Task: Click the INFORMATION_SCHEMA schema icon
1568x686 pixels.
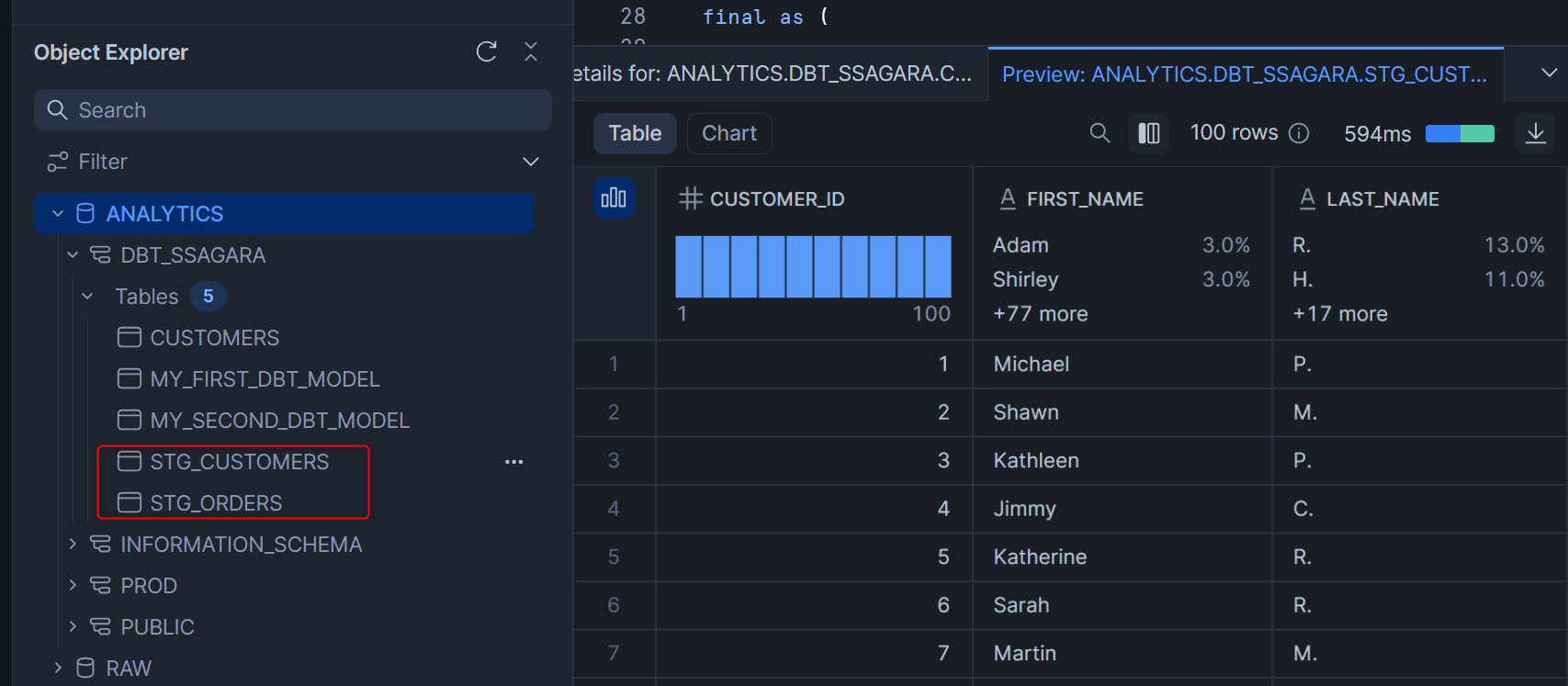Action: [100, 545]
